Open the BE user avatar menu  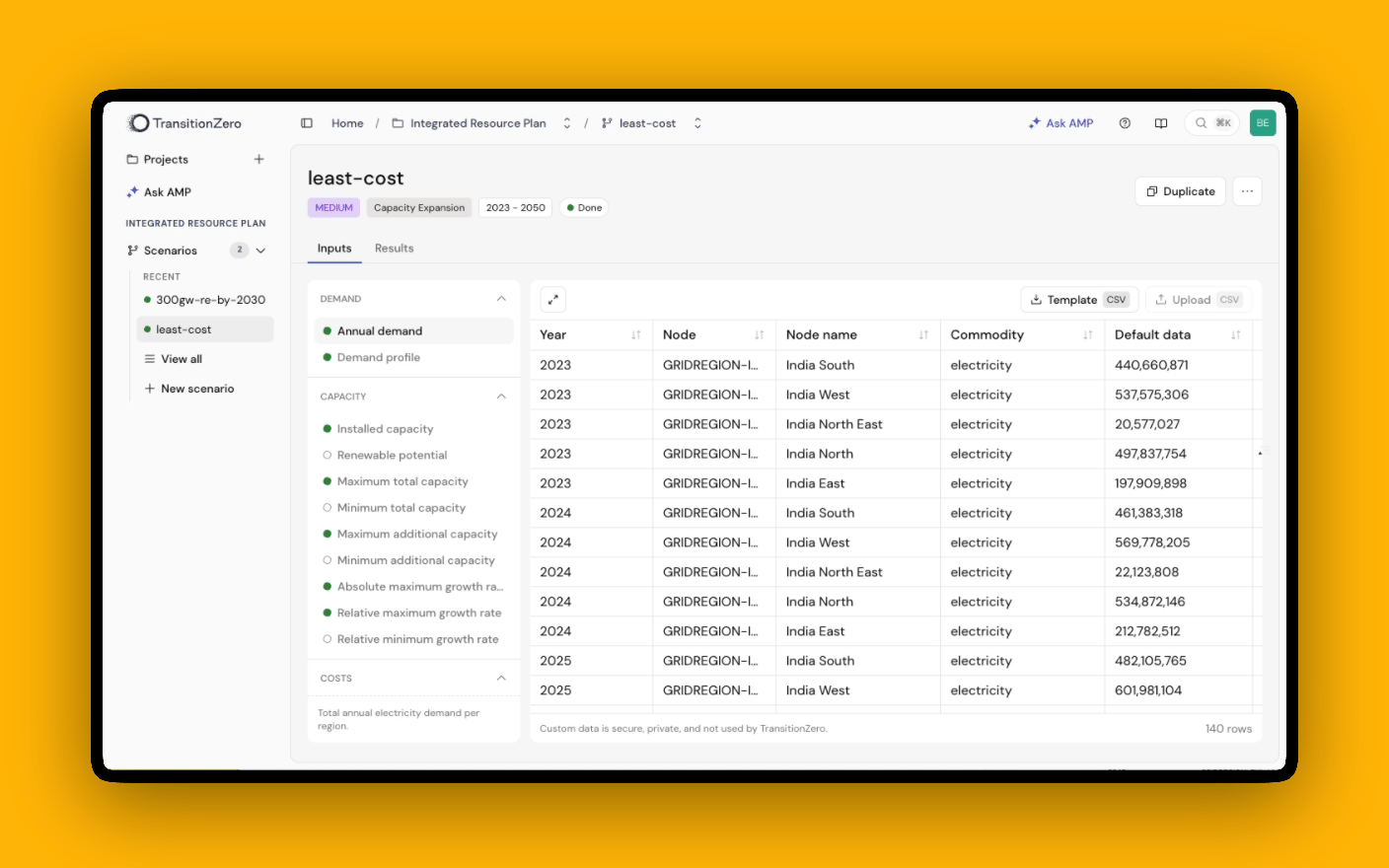click(1263, 123)
